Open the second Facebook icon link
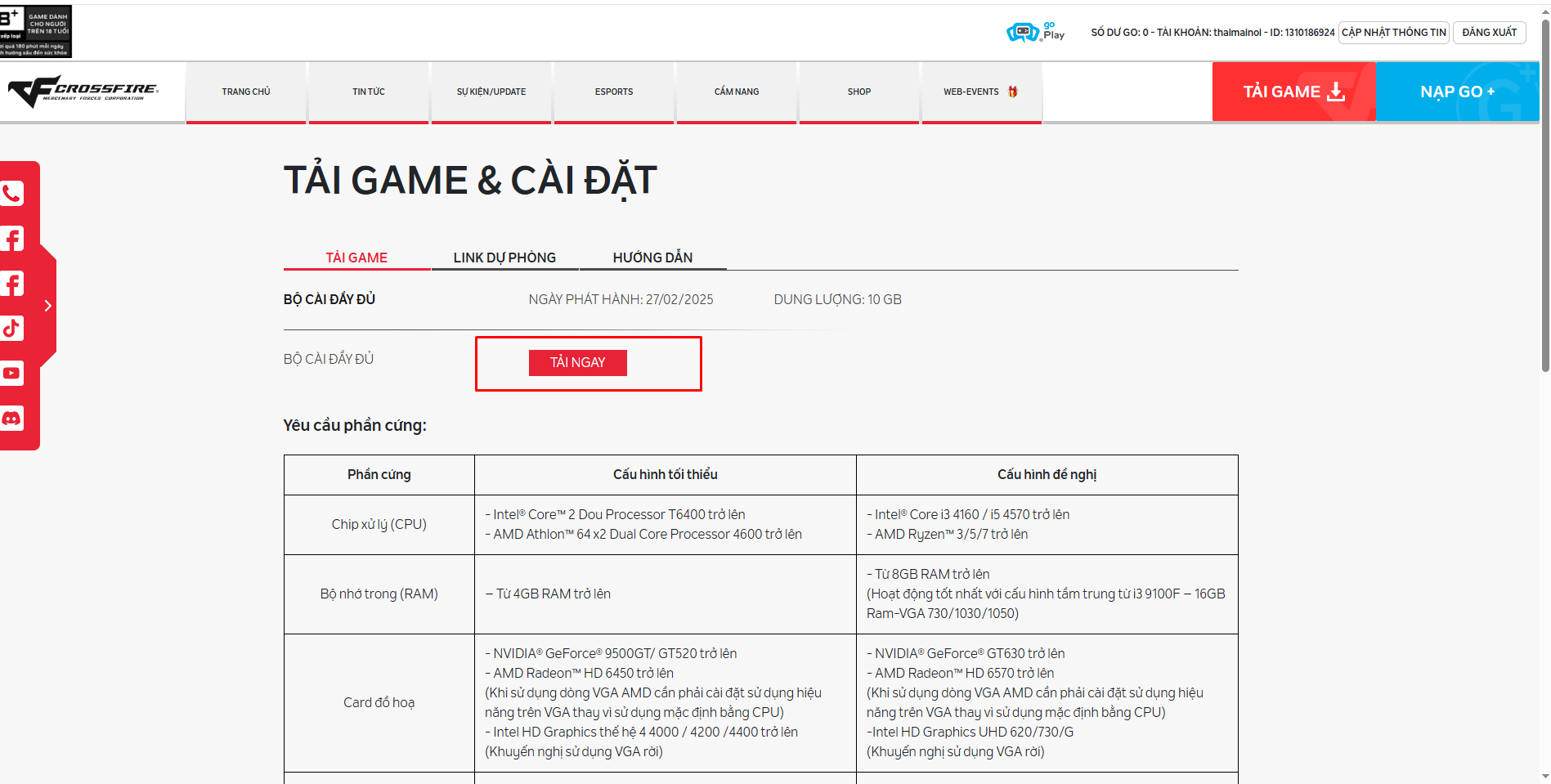Viewport: 1551px width, 784px height. [x=12, y=284]
